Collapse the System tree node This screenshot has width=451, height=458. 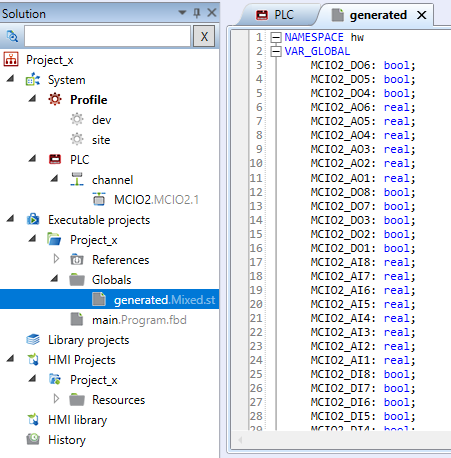[x=11, y=79]
